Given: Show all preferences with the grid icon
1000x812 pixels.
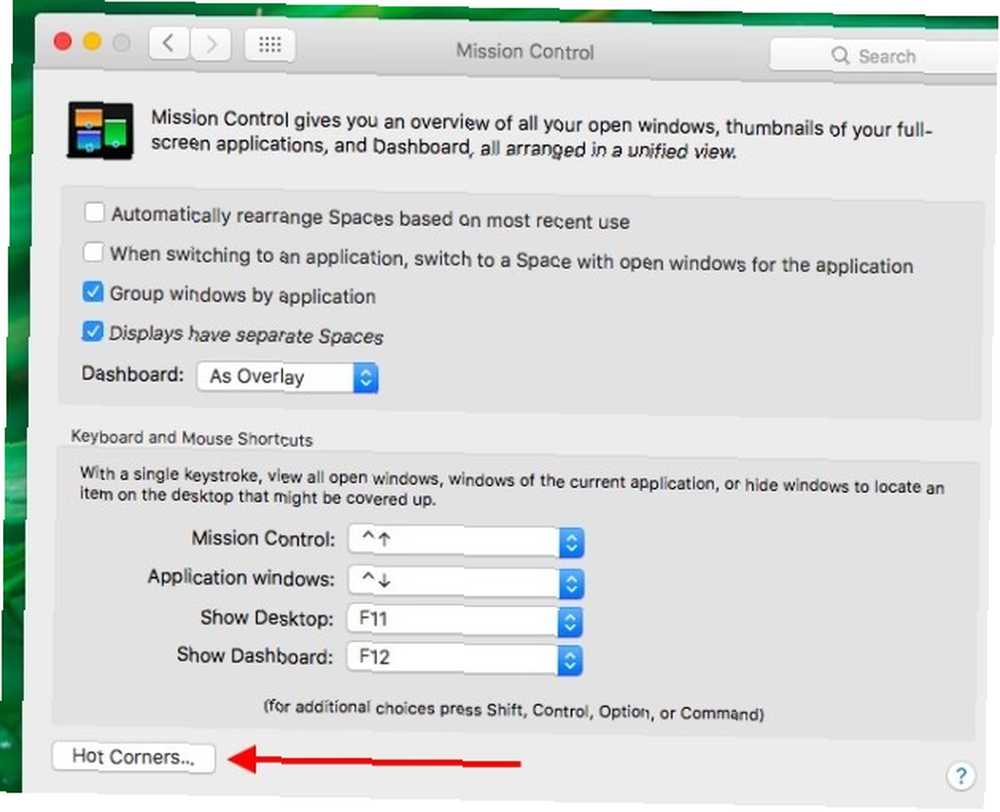Looking at the screenshot, I should [x=270, y=45].
